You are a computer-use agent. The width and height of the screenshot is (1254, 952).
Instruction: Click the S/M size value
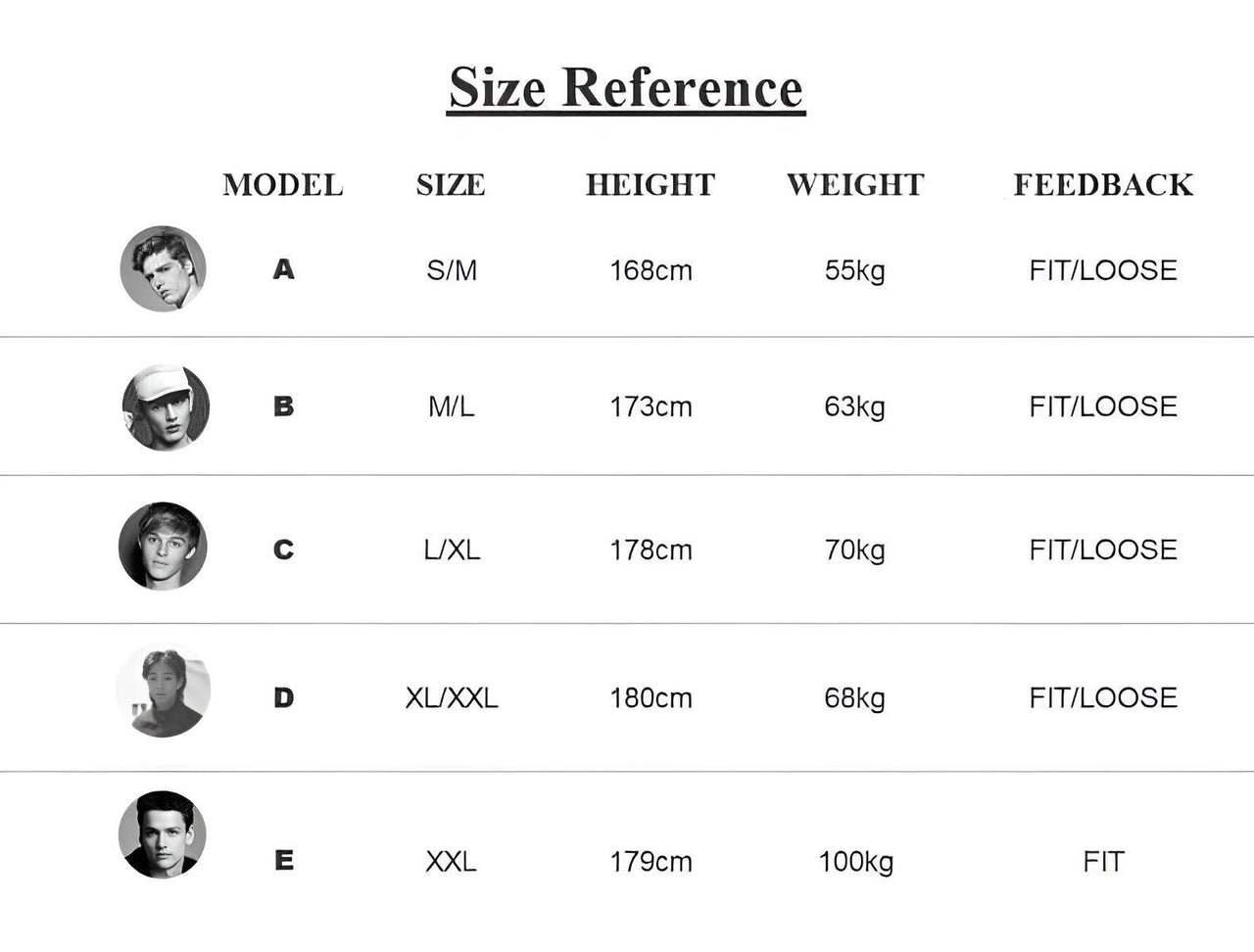click(452, 270)
